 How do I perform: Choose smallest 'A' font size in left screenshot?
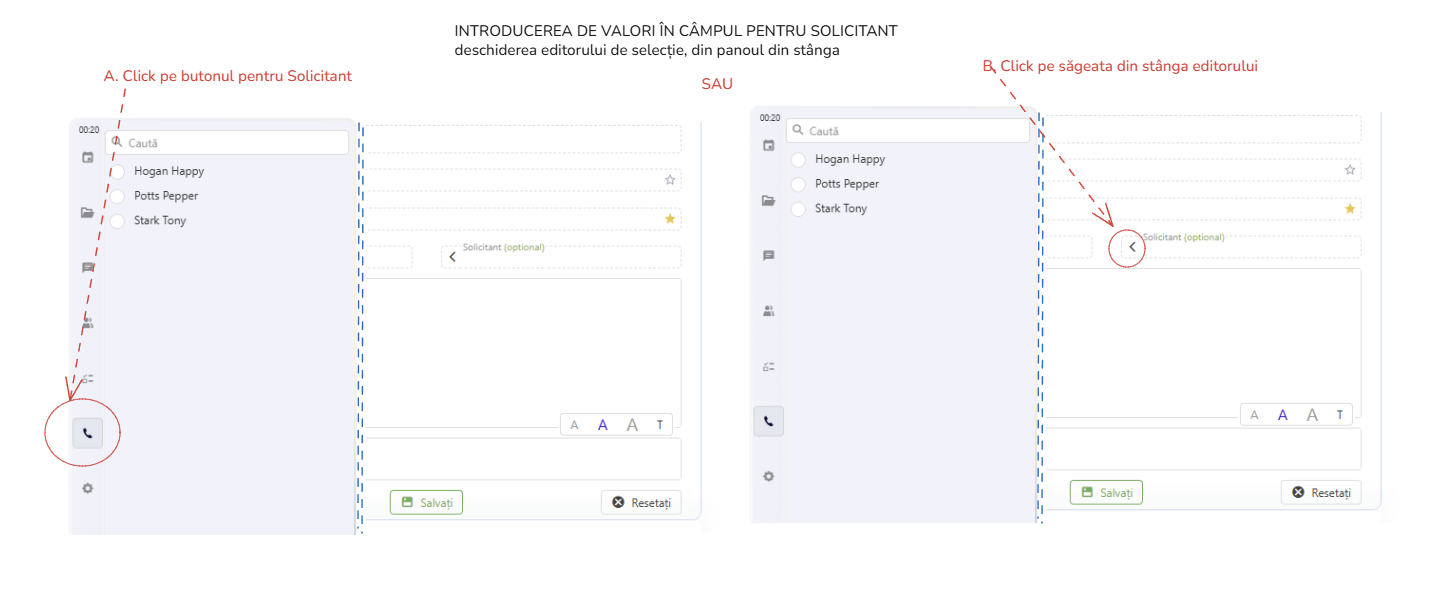pyautogui.click(x=574, y=425)
